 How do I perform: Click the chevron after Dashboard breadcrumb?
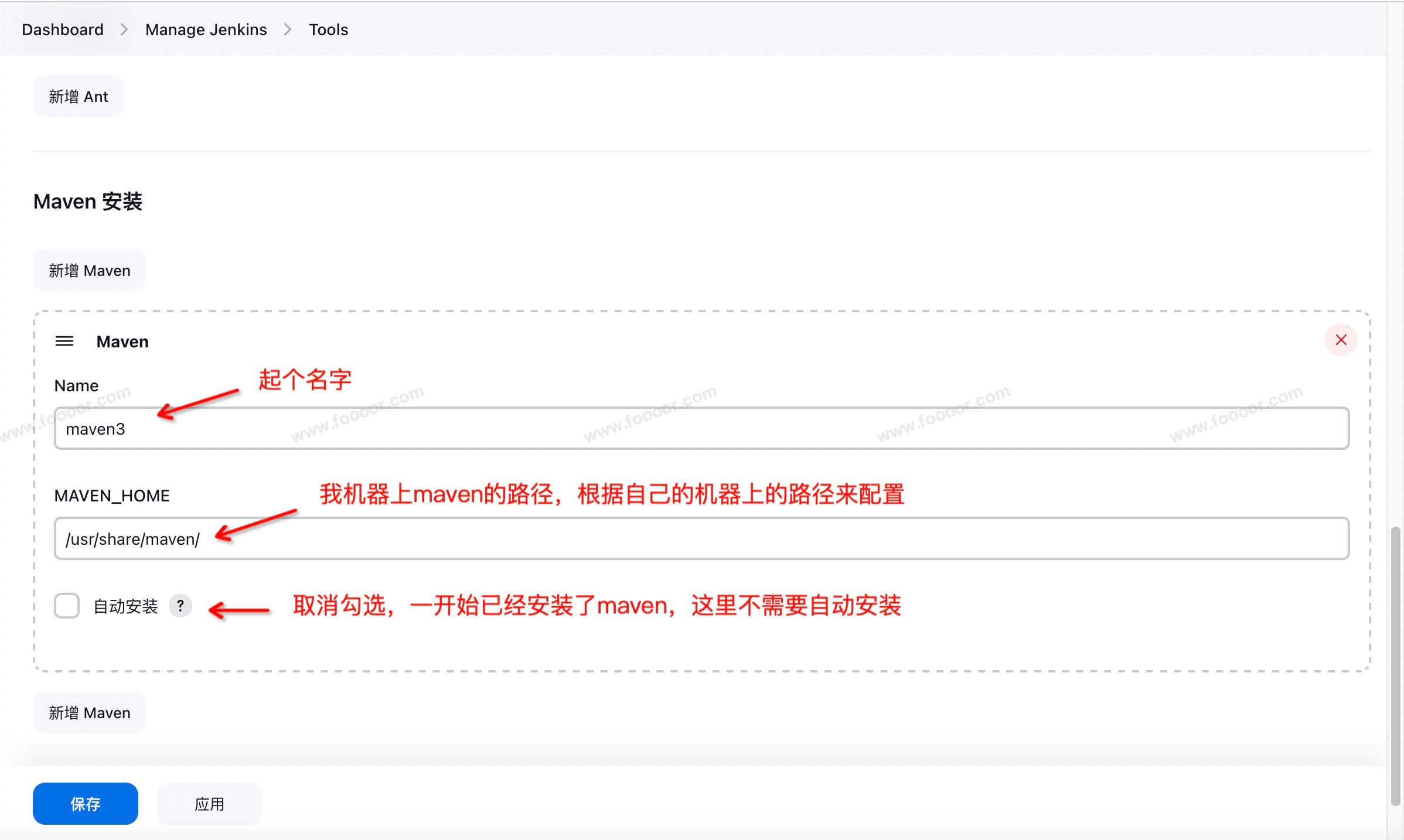(x=124, y=29)
